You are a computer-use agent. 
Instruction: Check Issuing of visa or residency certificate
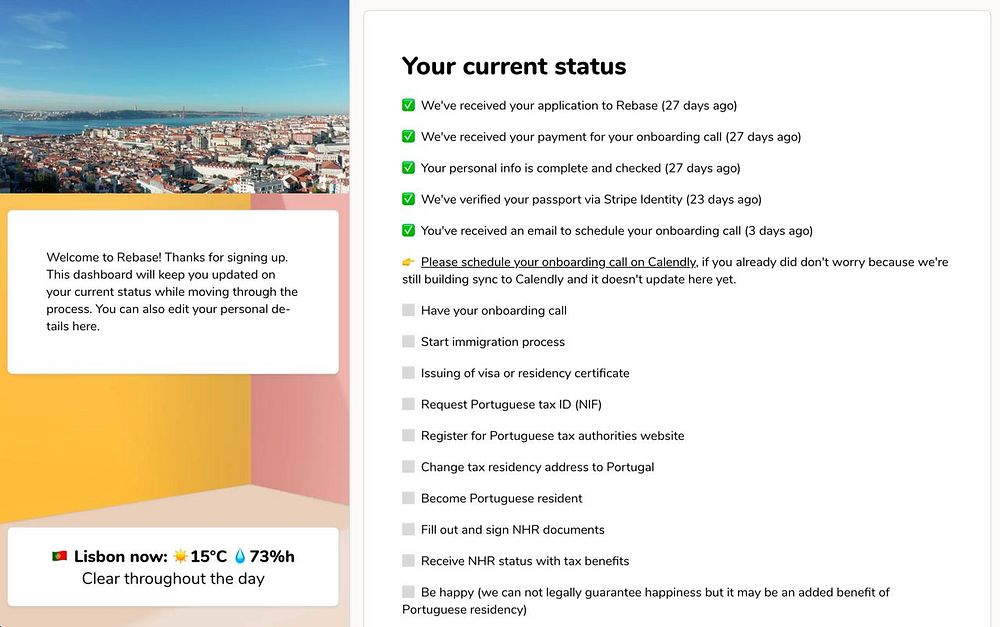pos(408,373)
